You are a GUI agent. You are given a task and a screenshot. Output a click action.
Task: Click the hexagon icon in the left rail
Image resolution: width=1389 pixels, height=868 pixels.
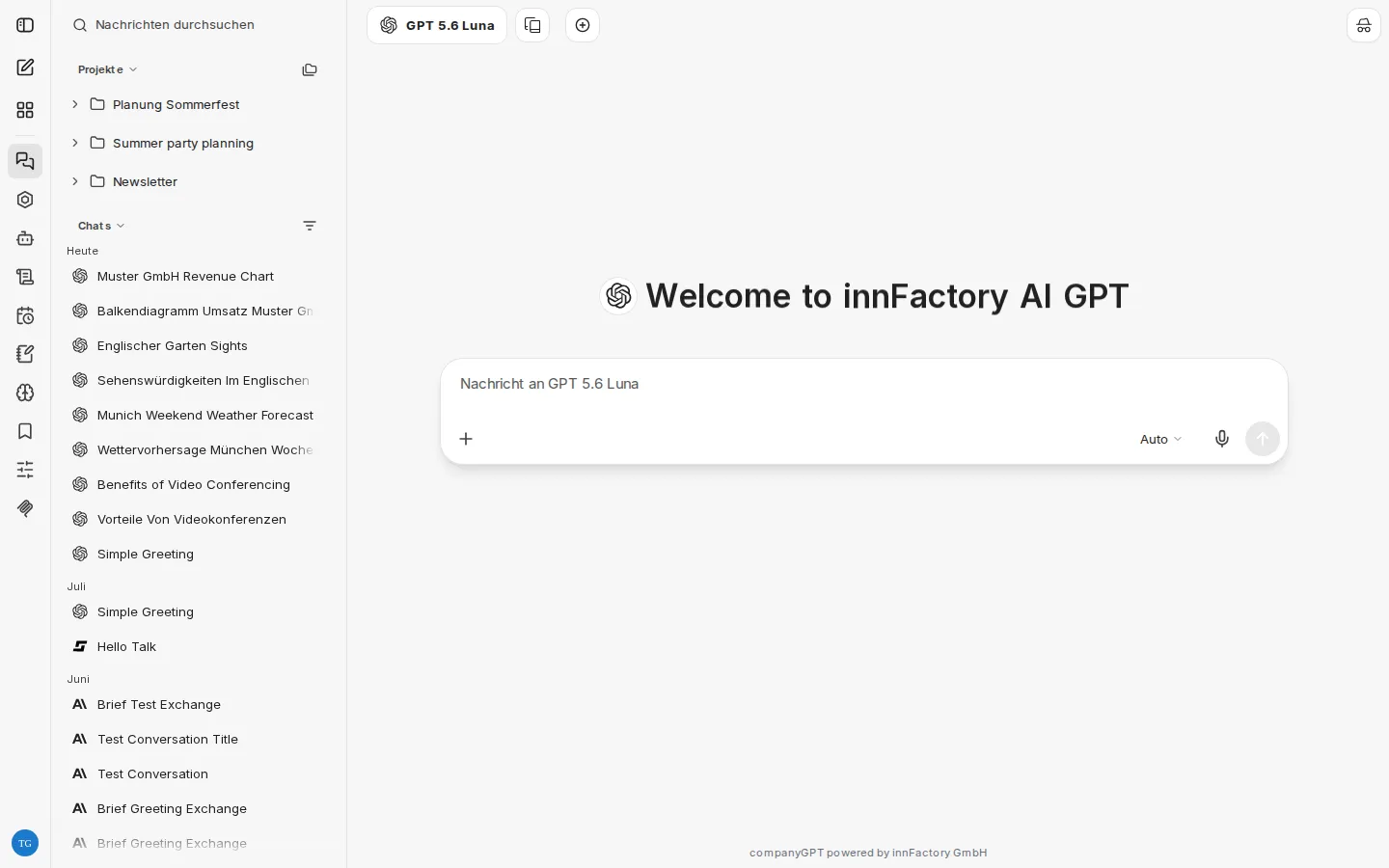point(25,200)
